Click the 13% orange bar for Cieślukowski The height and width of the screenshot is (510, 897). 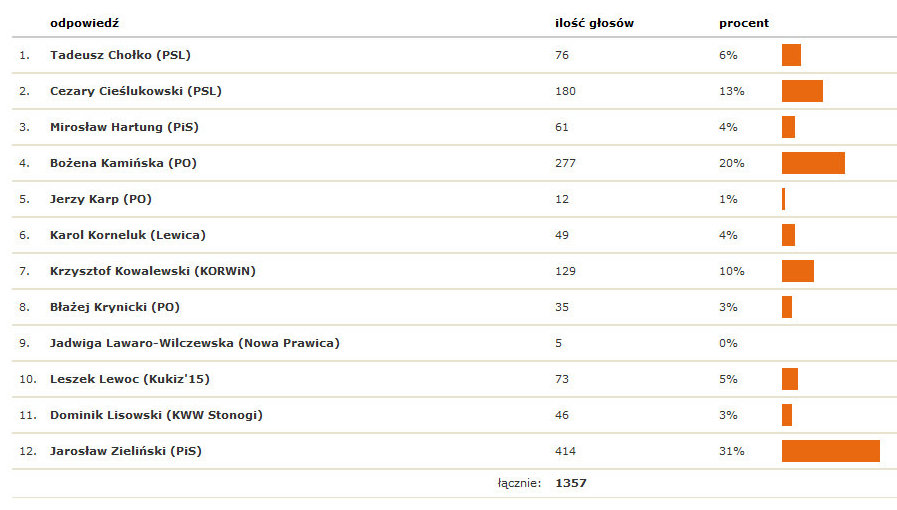coord(802,91)
